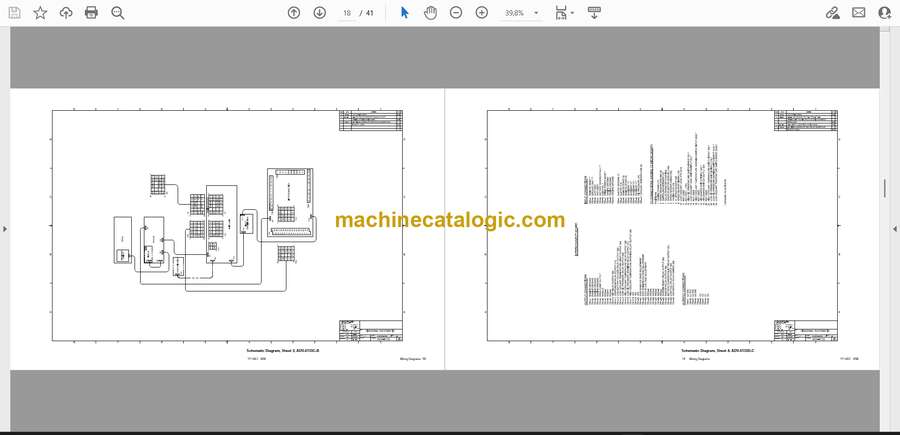This screenshot has height=435, width=900.
Task: Click 'Schematic Diagram' caption under right page
Action: [x=717, y=350]
